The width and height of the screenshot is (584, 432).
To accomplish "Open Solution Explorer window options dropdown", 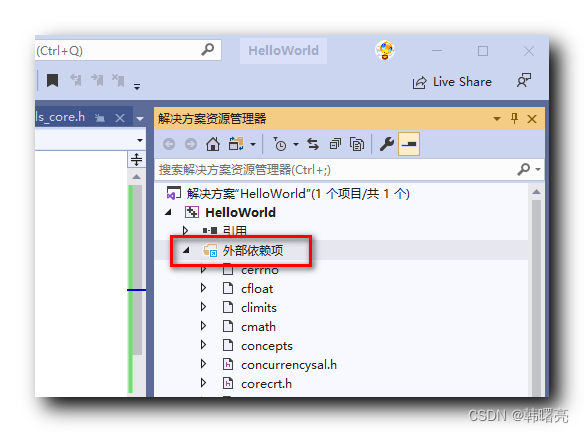I will pyautogui.click(x=496, y=119).
